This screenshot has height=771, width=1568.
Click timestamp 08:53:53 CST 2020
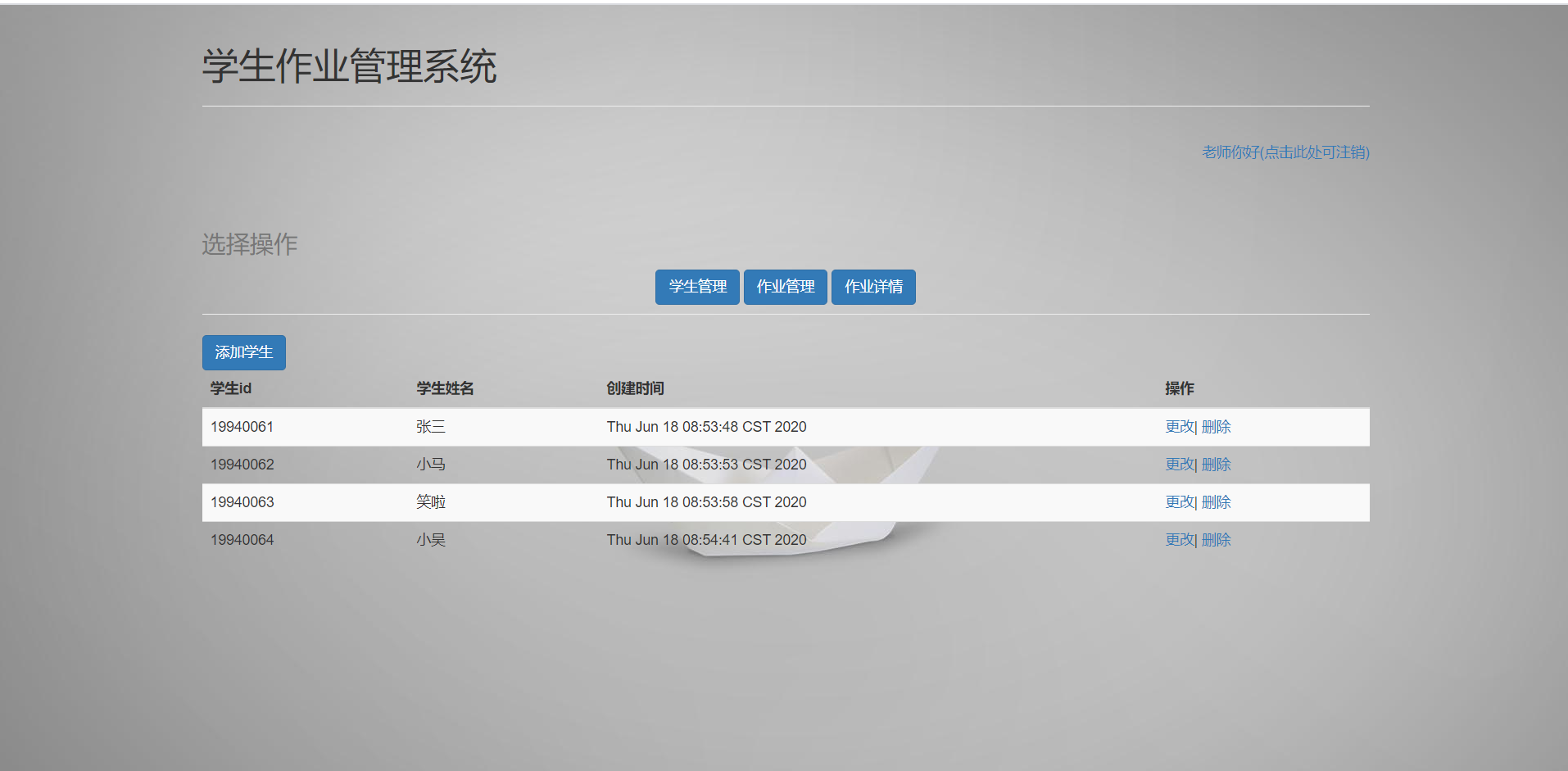[x=744, y=465]
